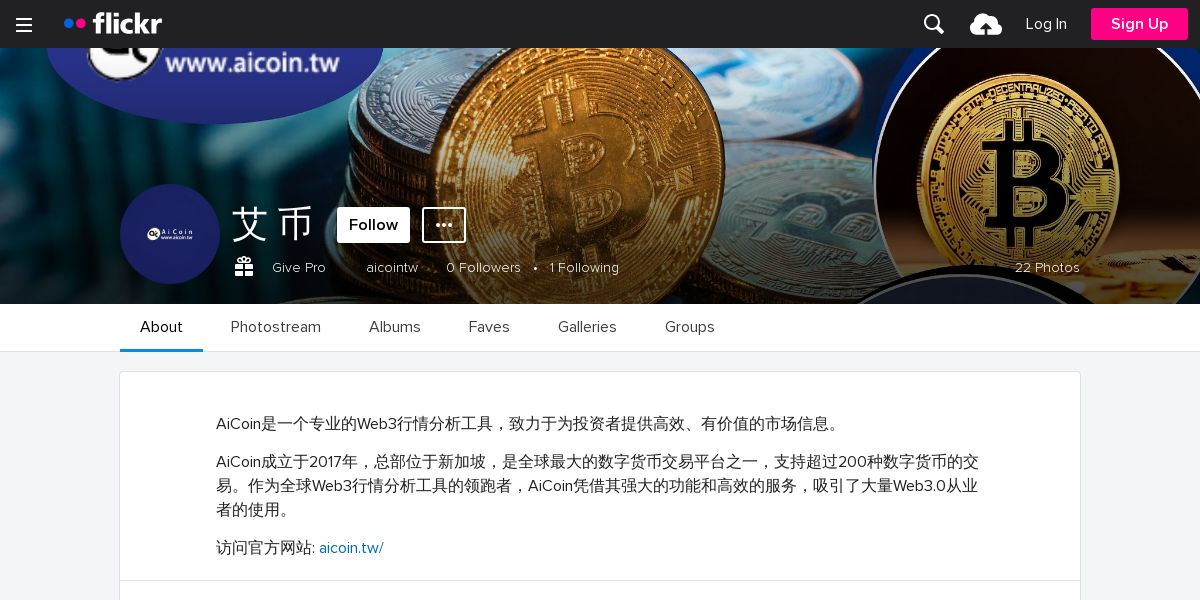Screen dimensions: 1200x600
Task: Click the Sign Up button
Action: click(1139, 24)
